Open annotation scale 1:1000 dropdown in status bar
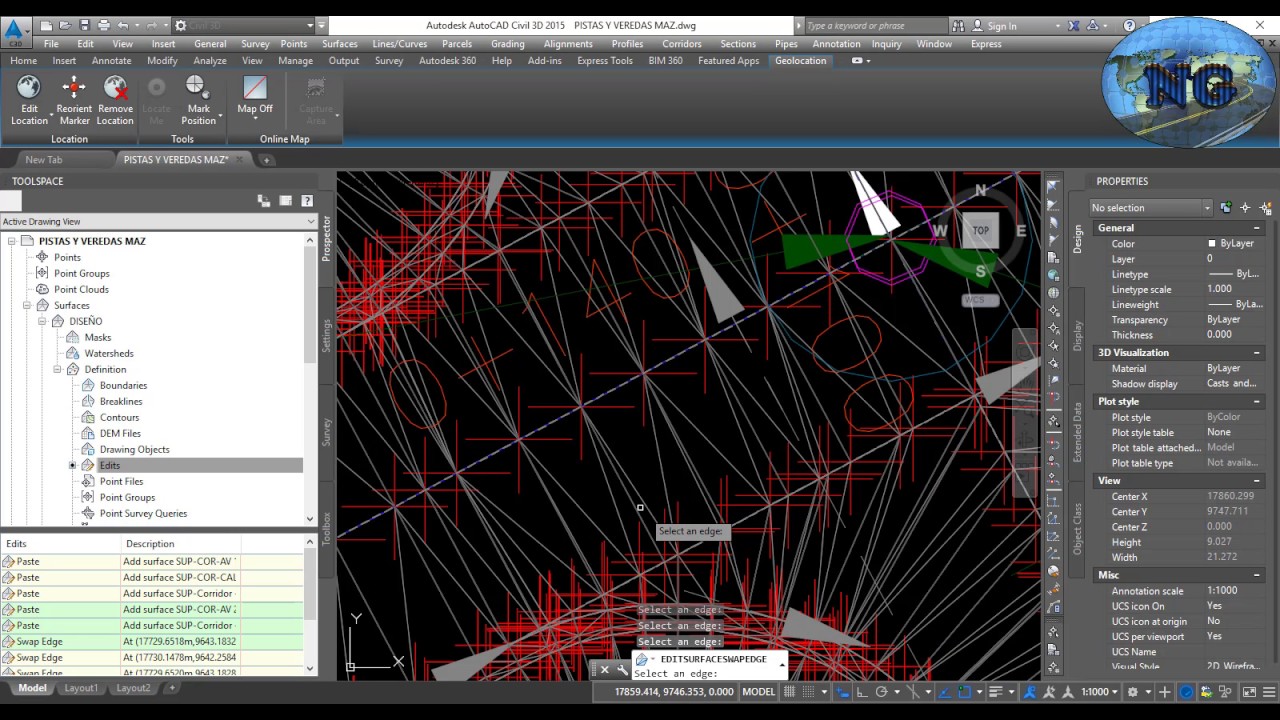 (x=1099, y=692)
